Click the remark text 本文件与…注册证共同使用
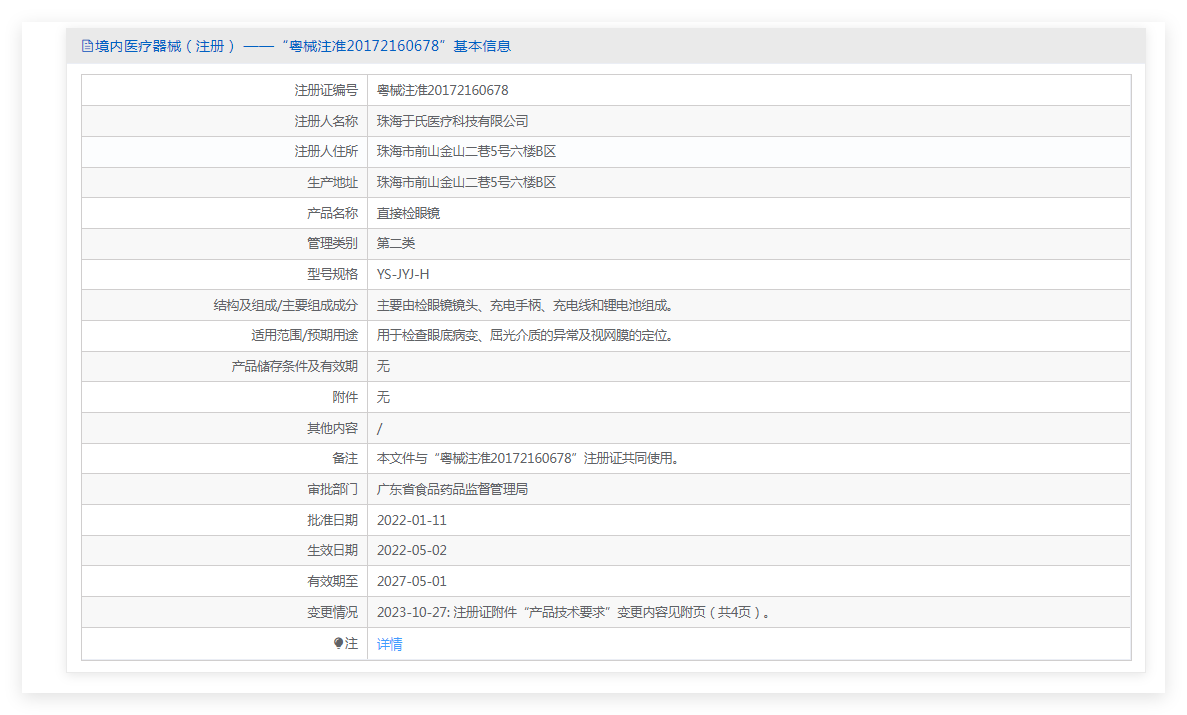1187x715 pixels. tap(529, 458)
